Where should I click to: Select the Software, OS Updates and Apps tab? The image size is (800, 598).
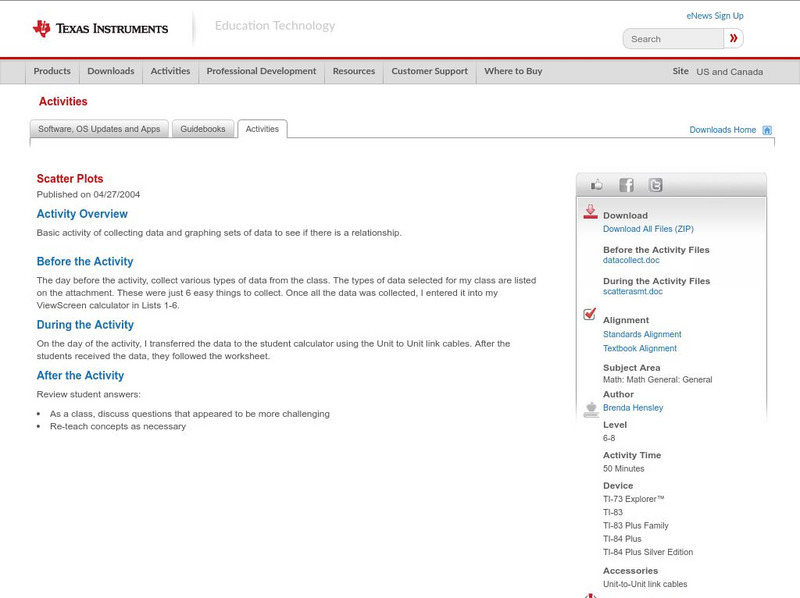point(99,129)
